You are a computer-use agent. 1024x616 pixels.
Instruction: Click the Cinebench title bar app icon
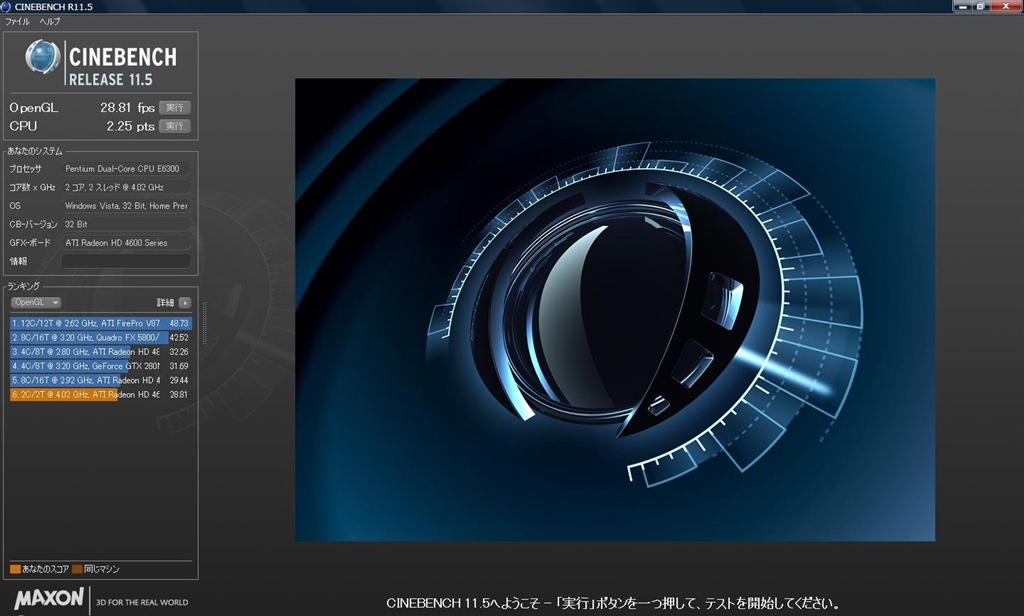(x=6, y=7)
